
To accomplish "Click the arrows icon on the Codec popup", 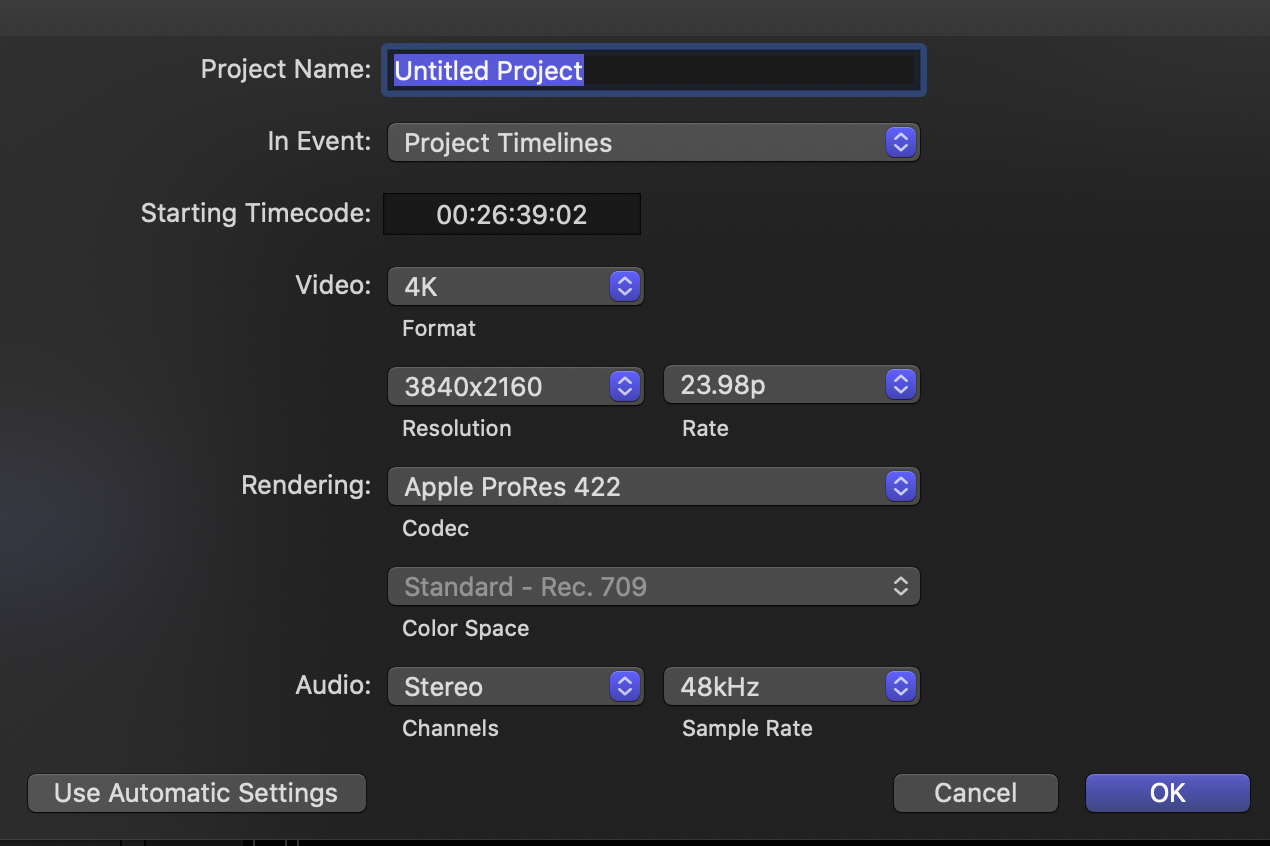I will tap(901, 487).
